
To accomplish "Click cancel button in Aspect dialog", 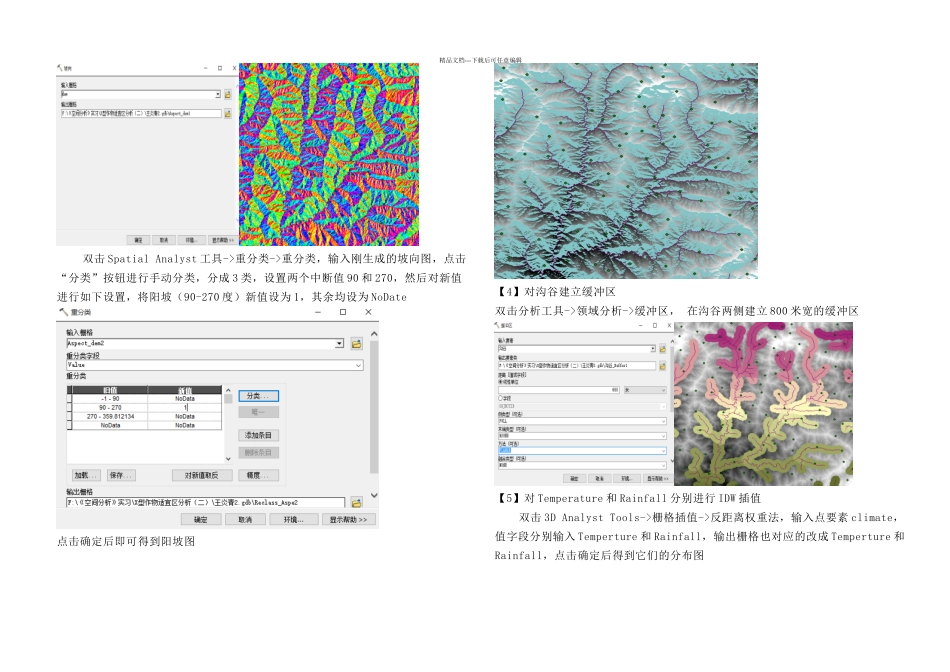I will click(164, 240).
